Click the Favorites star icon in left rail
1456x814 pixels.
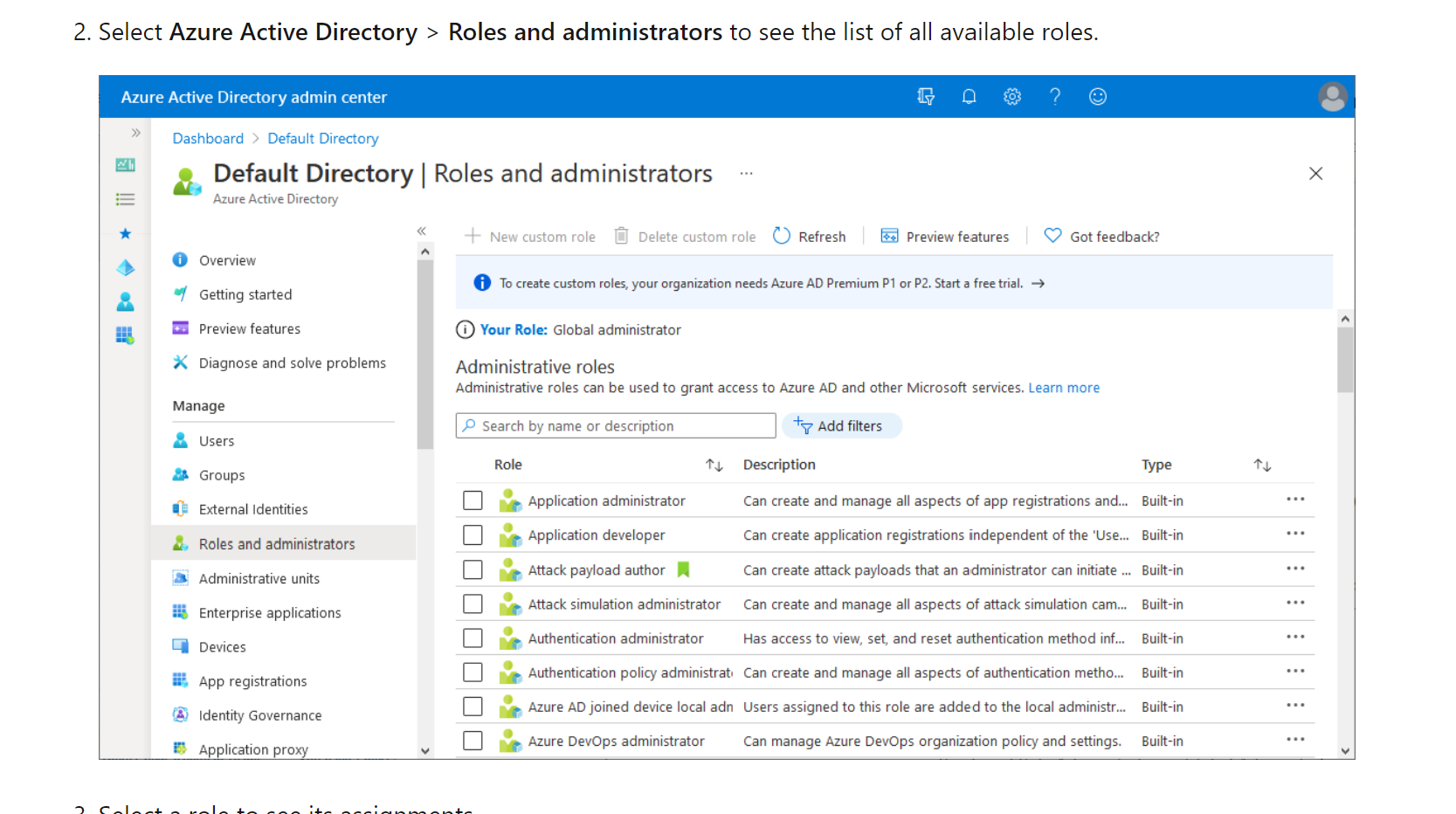pos(125,233)
